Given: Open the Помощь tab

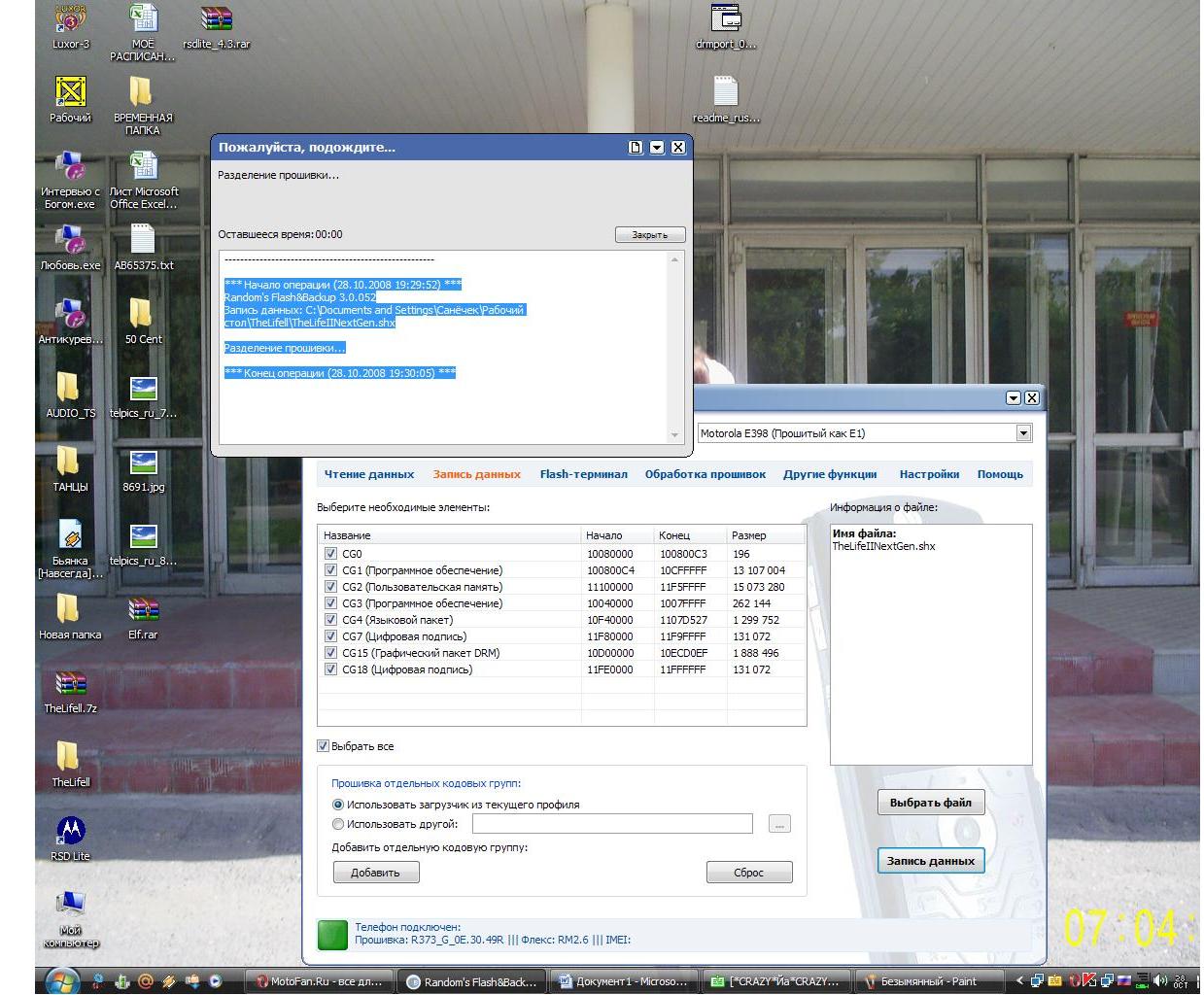Looking at the screenshot, I should pyautogui.click(x=1000, y=474).
